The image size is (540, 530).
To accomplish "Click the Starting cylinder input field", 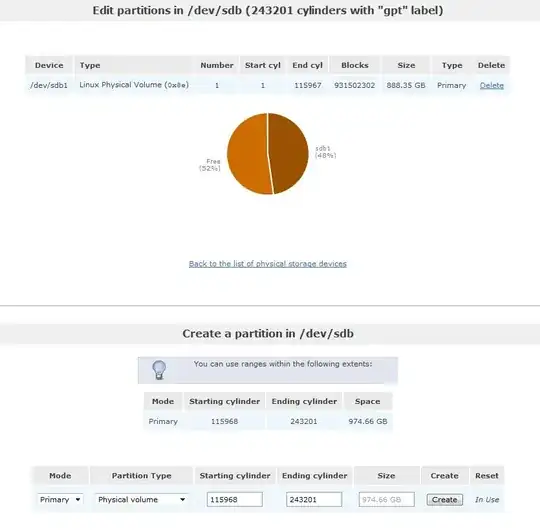I will pos(235,500).
